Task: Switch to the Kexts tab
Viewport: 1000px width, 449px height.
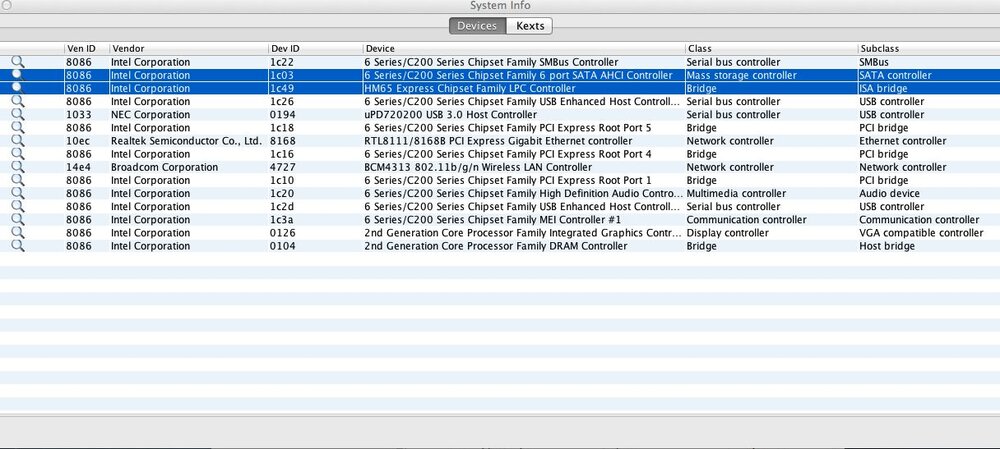Action: pyautogui.click(x=530, y=26)
